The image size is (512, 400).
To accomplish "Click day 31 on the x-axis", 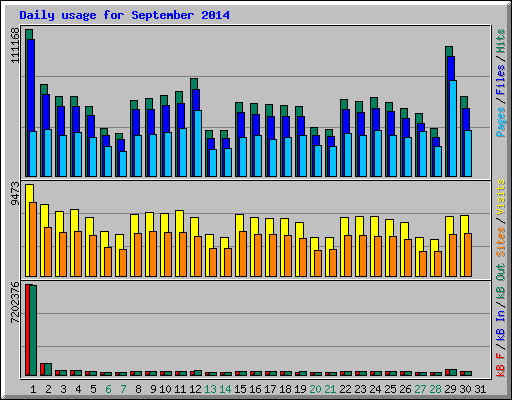I will (x=480, y=389).
